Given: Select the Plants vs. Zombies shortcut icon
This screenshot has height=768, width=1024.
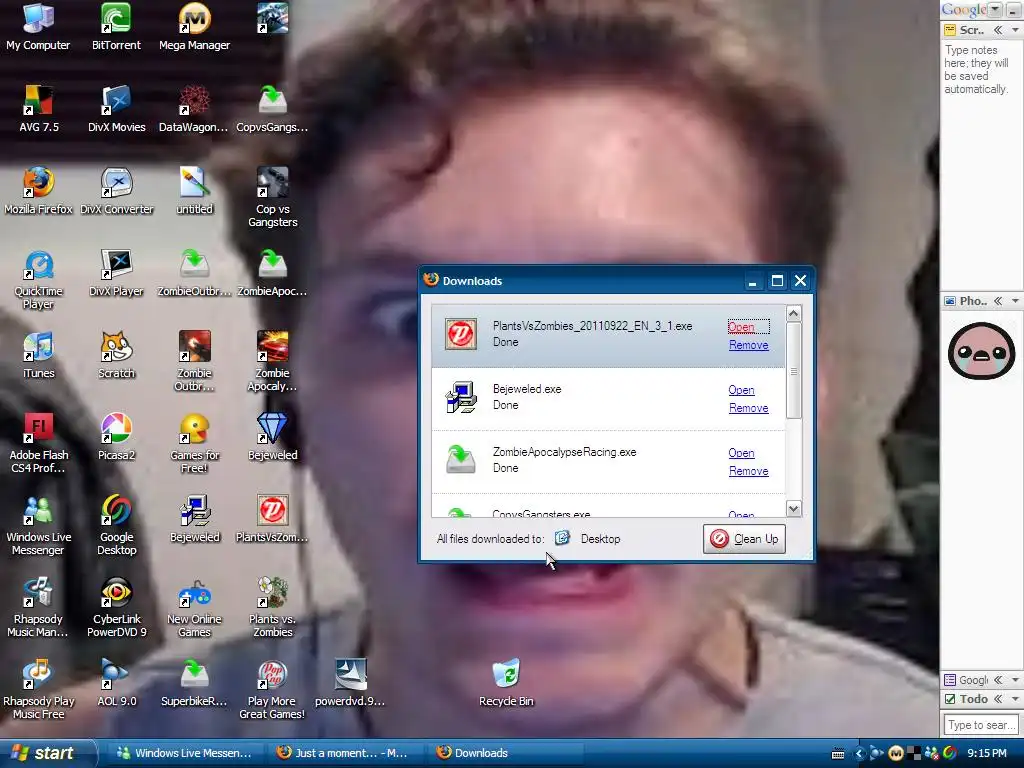Looking at the screenshot, I should (273, 607).
